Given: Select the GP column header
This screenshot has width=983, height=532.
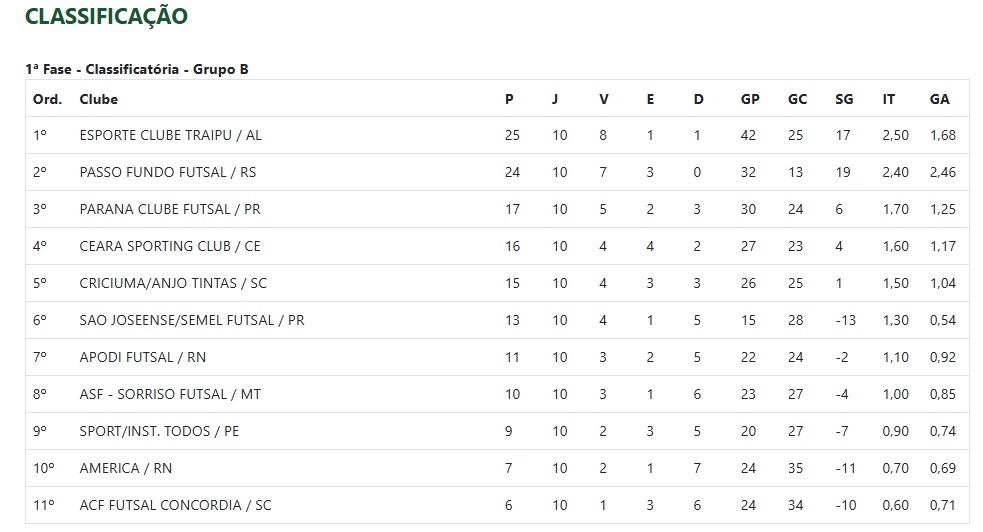Looking at the screenshot, I should pos(750,99).
